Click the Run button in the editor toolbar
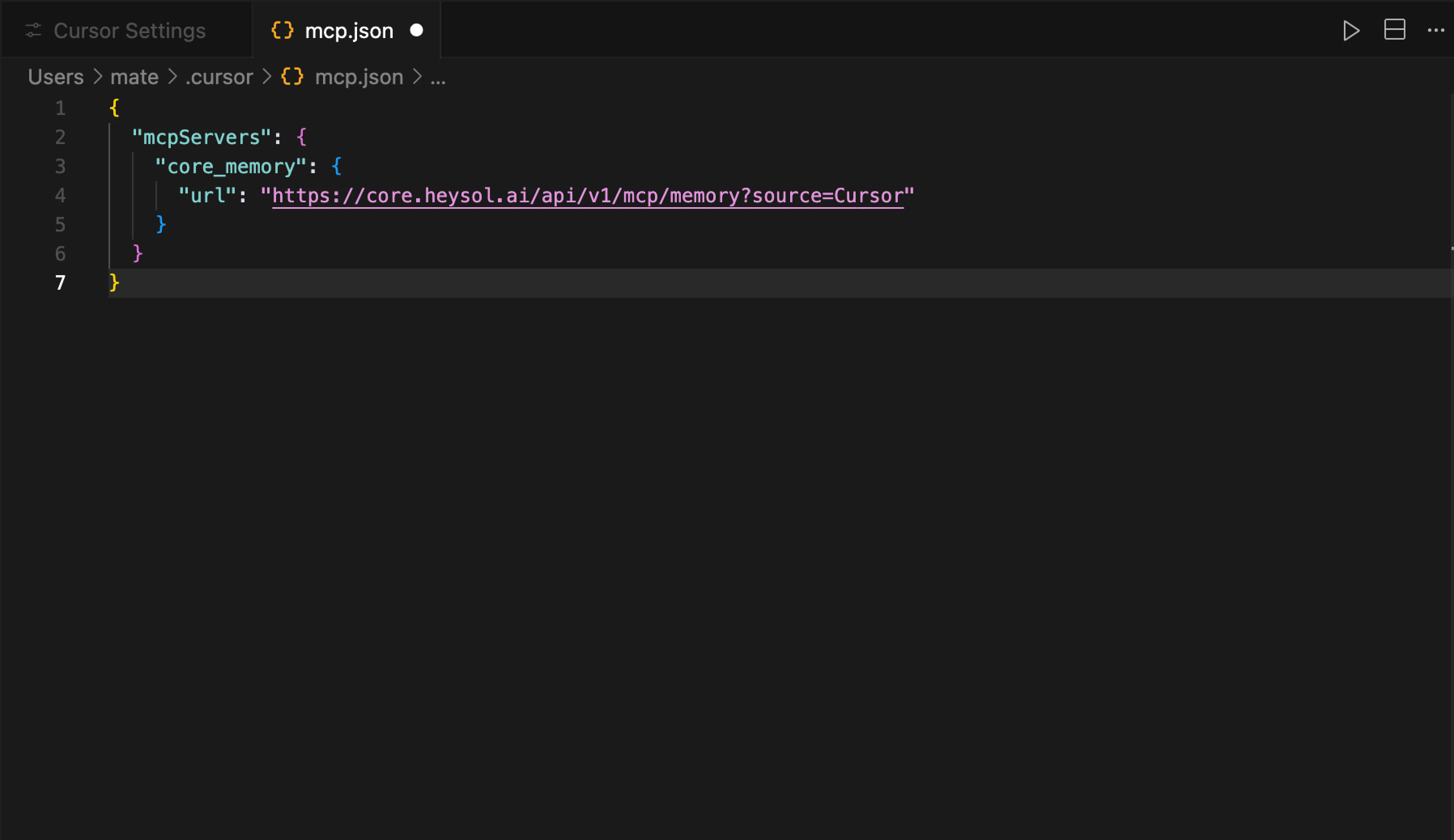Viewport: 1454px width, 840px height. [1351, 31]
